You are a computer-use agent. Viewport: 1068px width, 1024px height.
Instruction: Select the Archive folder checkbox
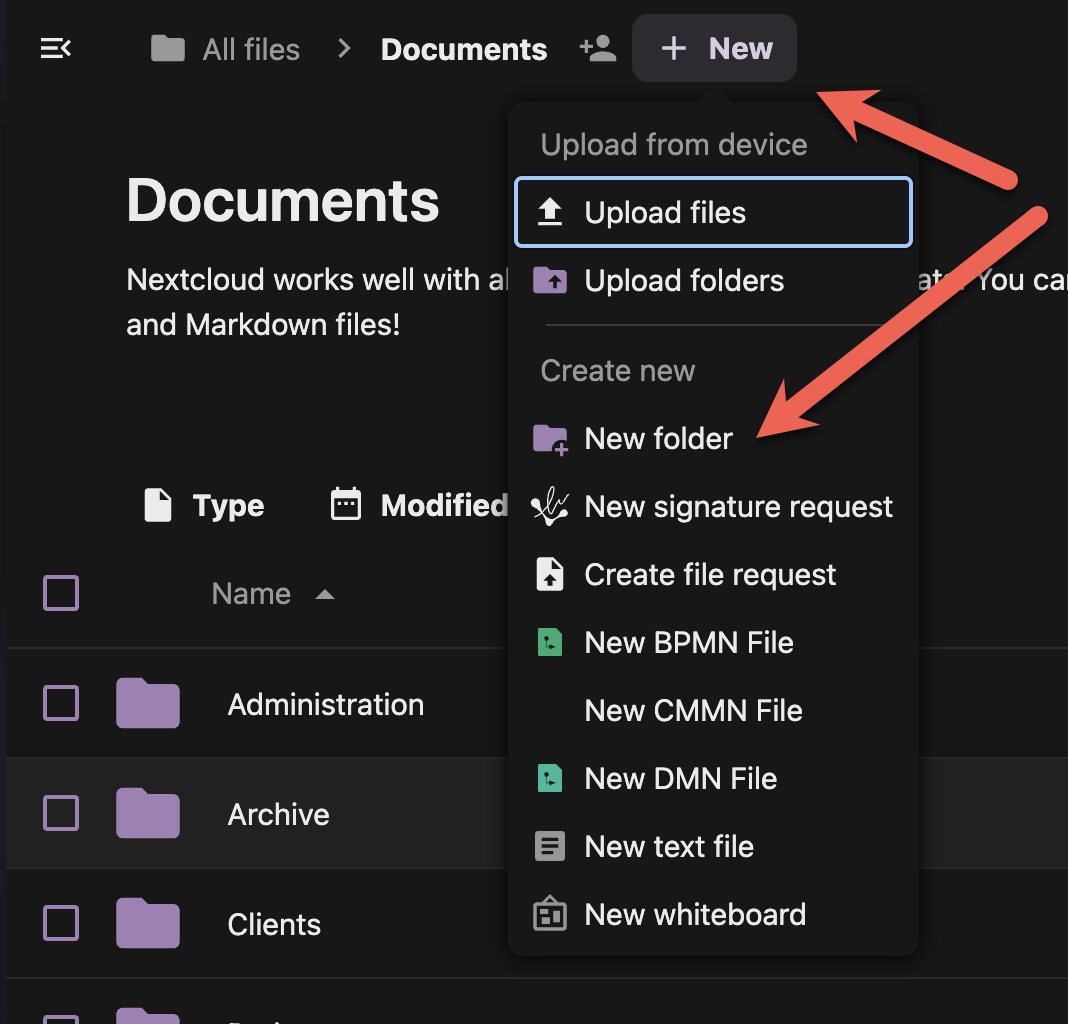pos(61,813)
